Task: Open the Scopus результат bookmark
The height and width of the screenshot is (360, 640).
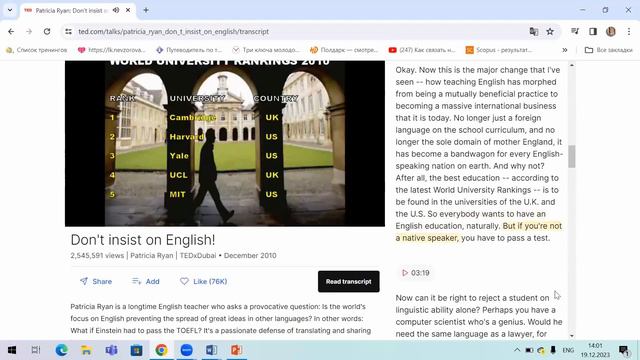Action: [499, 50]
